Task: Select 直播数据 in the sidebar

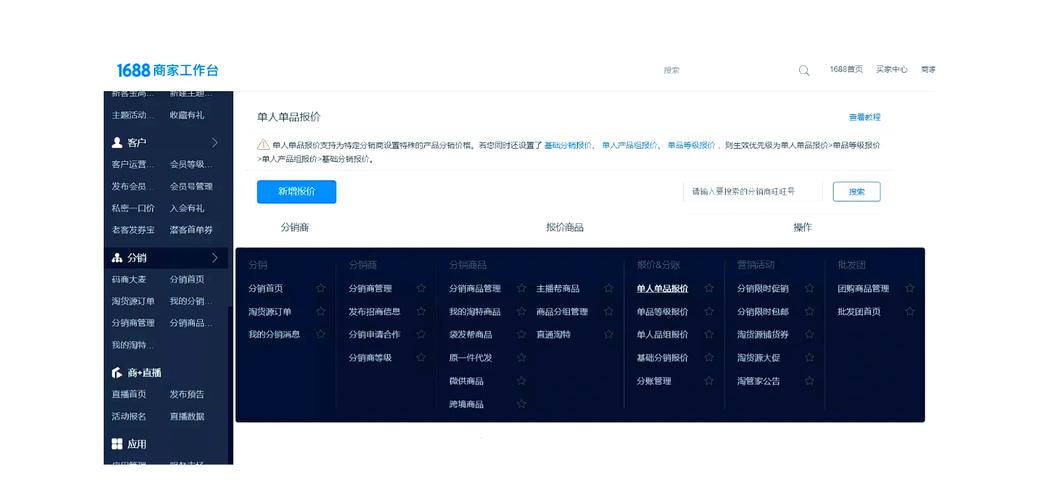Action: coord(187,417)
